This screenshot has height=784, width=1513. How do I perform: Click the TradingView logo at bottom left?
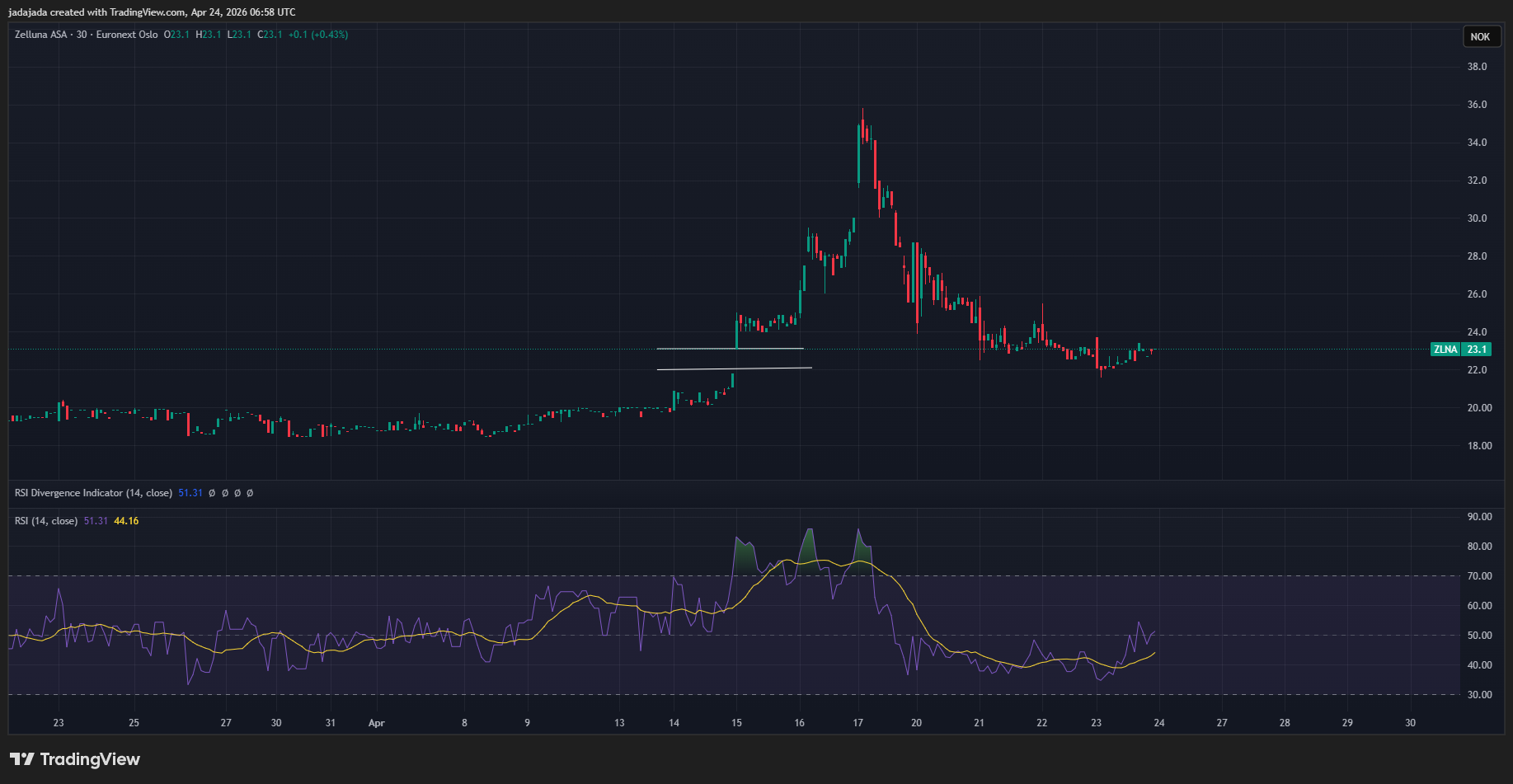(75, 759)
